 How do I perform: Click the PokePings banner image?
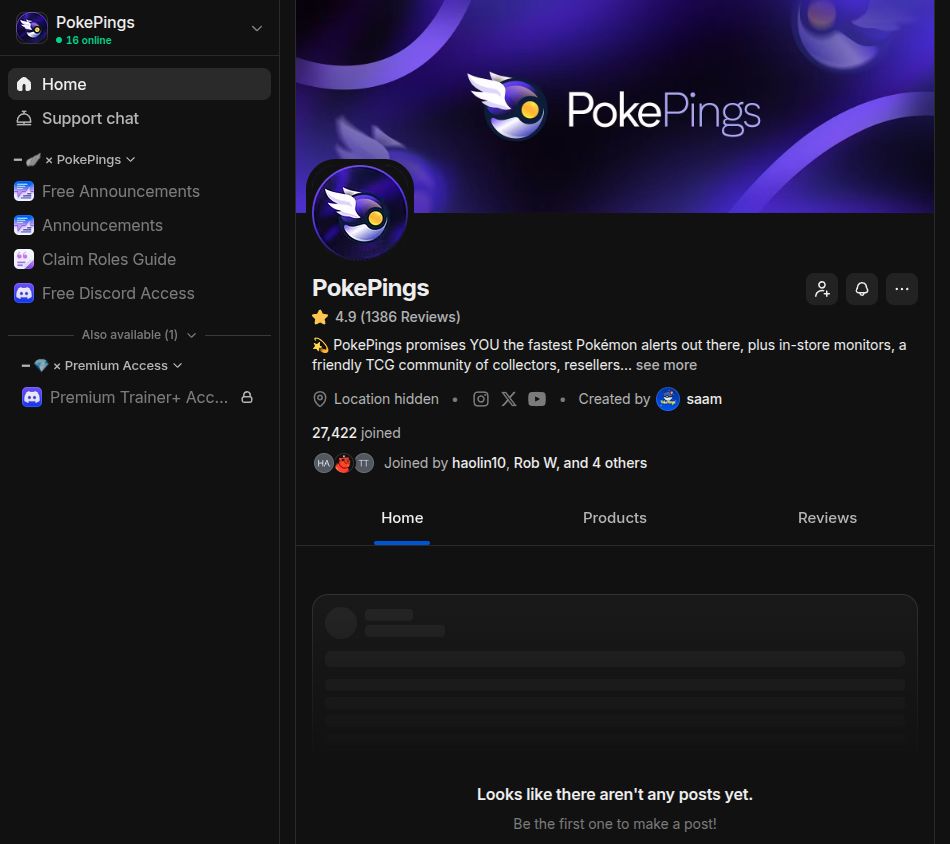tap(614, 106)
